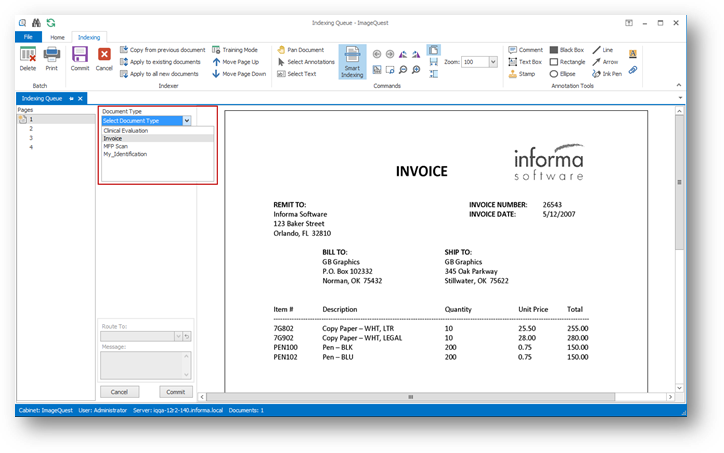724x453 pixels.
Task: Click the zoom in magnifier
Action: 416,70
